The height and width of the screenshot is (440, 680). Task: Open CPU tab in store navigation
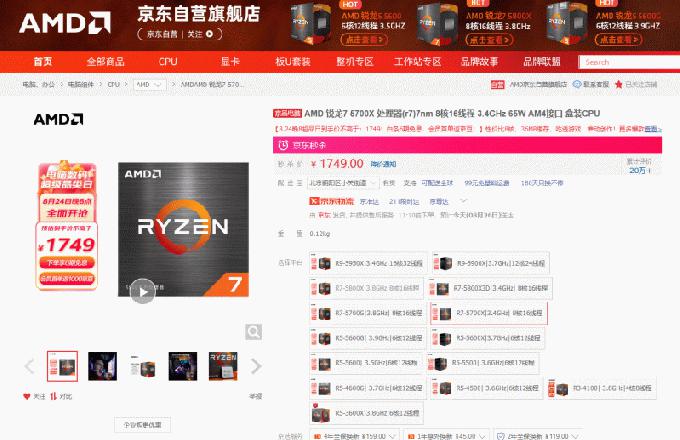coord(168,62)
